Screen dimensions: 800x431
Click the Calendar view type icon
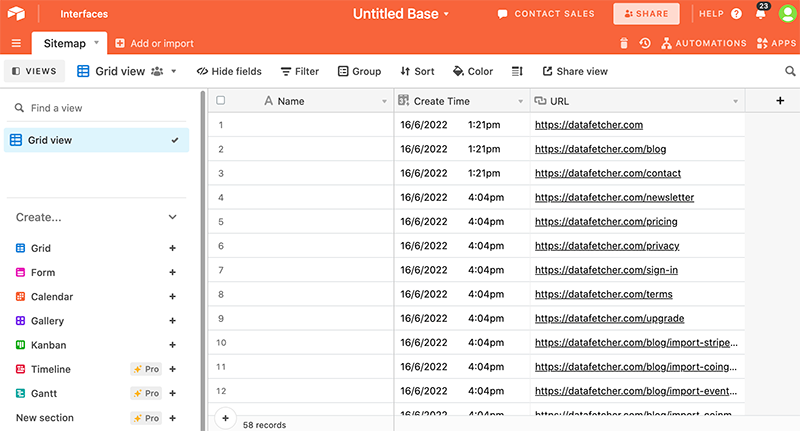click(20, 296)
